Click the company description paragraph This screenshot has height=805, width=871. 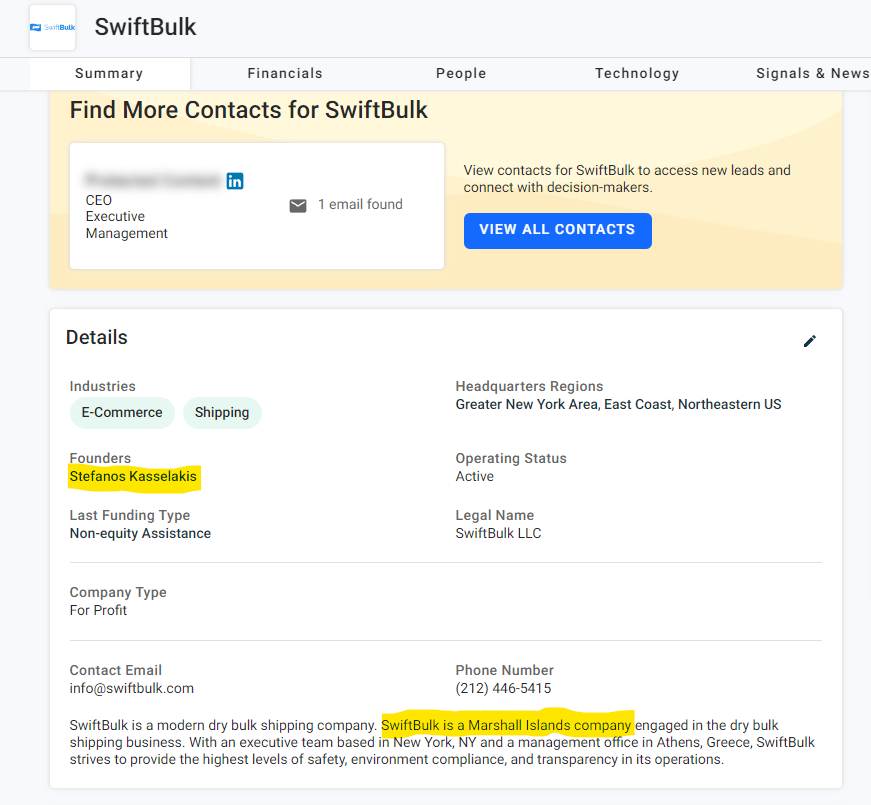coord(442,742)
